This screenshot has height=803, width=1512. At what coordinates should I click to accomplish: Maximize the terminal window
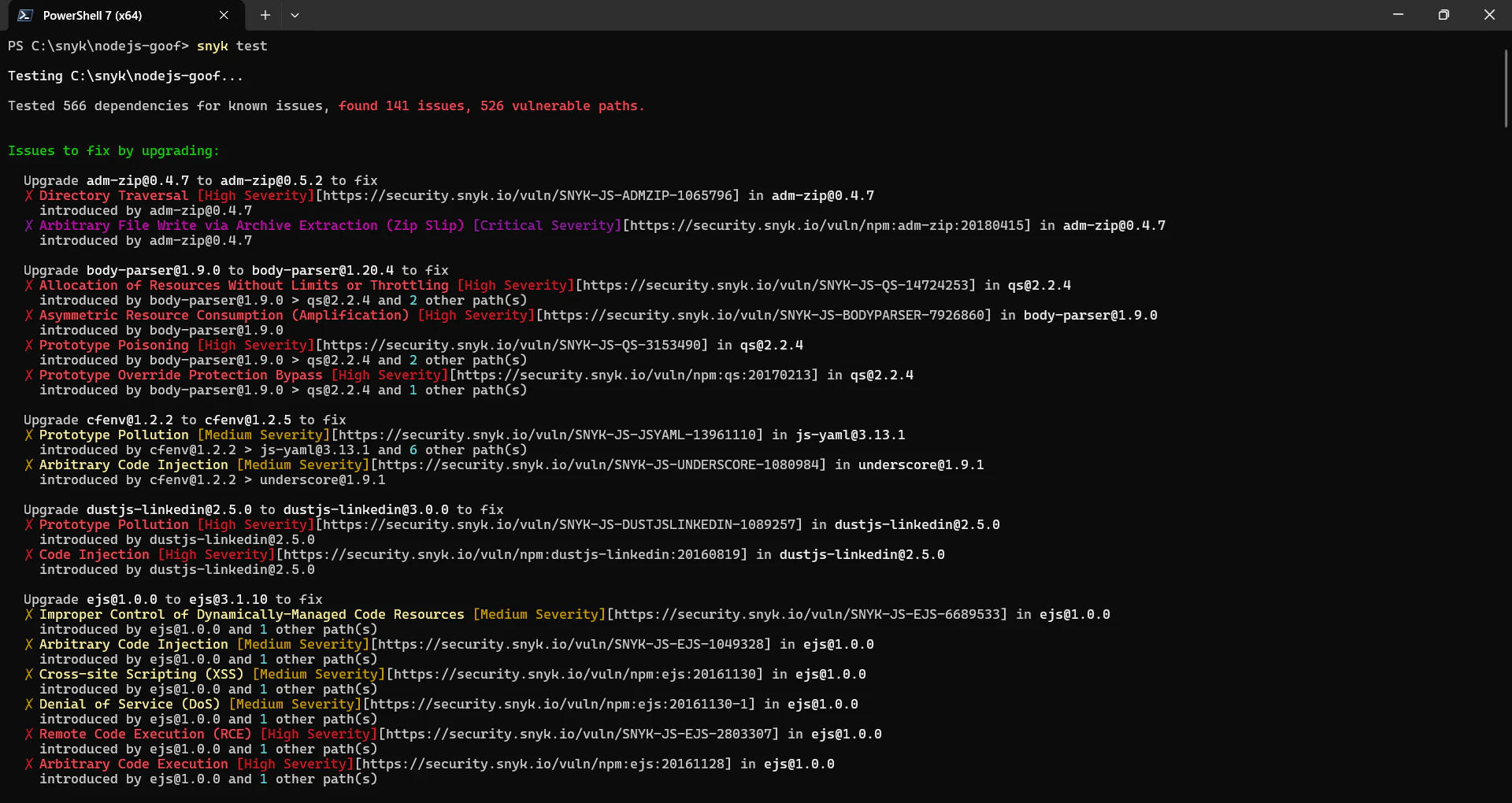(1443, 15)
